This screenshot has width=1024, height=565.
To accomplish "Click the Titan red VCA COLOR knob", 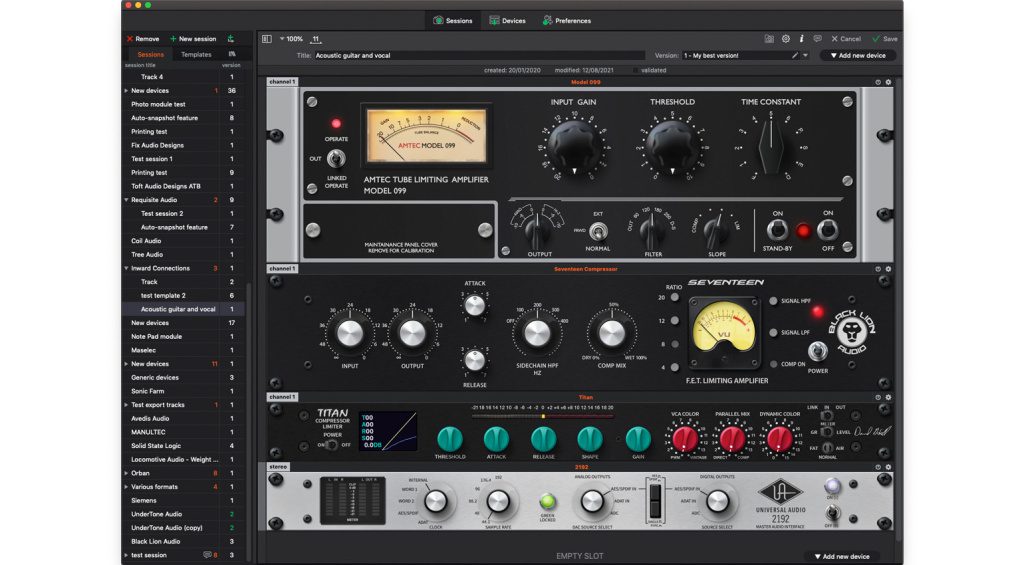I will click(x=685, y=440).
